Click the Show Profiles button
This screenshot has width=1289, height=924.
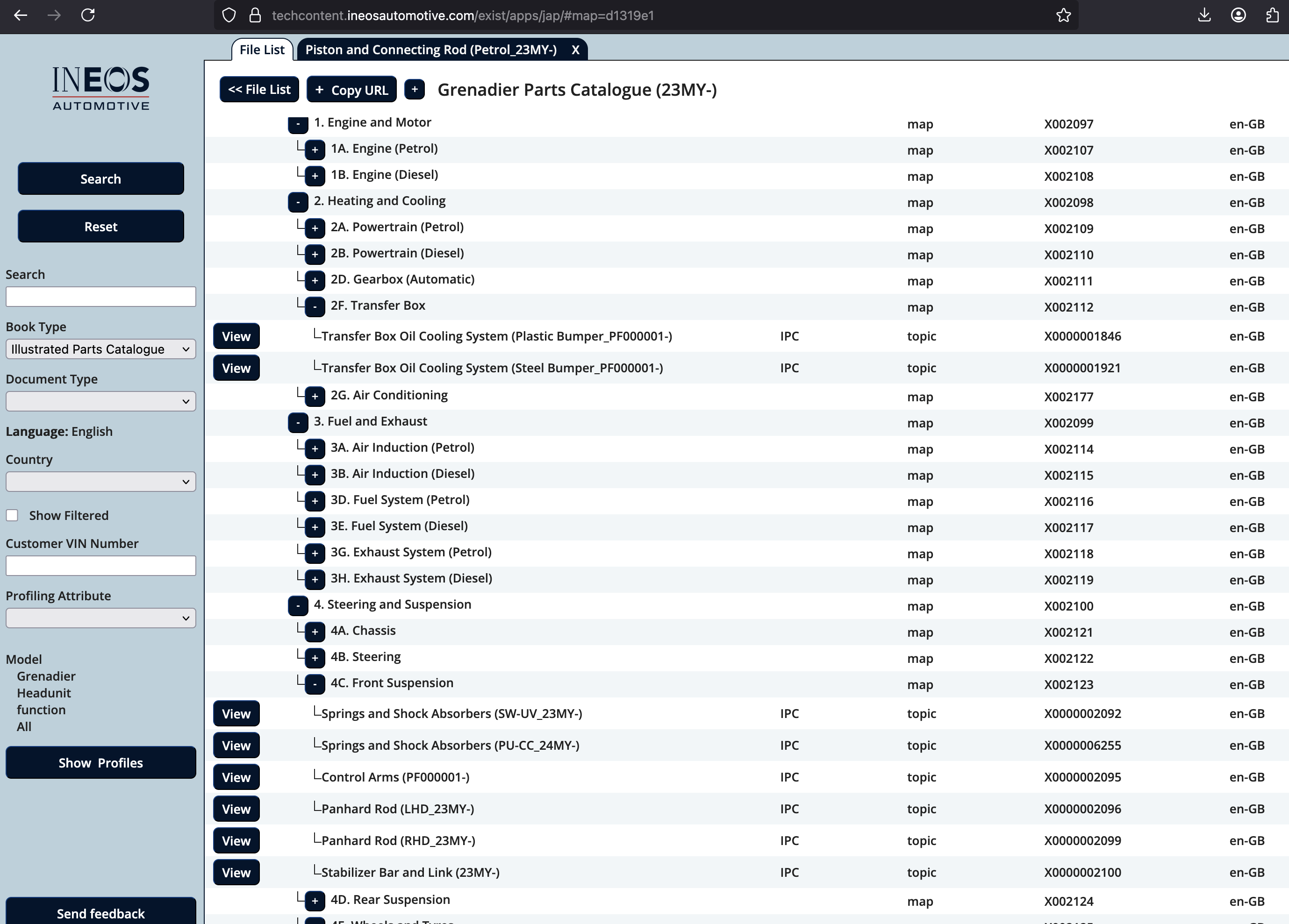(100, 763)
